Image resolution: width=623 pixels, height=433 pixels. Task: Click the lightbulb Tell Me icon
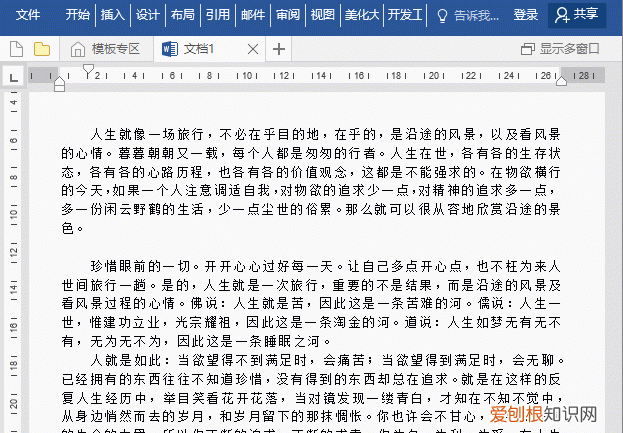point(442,16)
